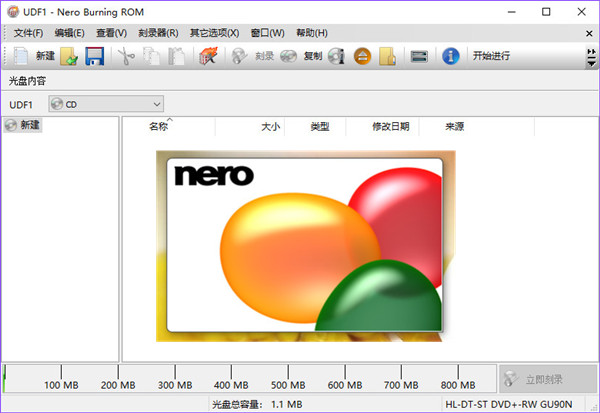The width and height of the screenshot is (600, 413).
Task: Open the CD disc type dropdown
Action: [x=106, y=103]
